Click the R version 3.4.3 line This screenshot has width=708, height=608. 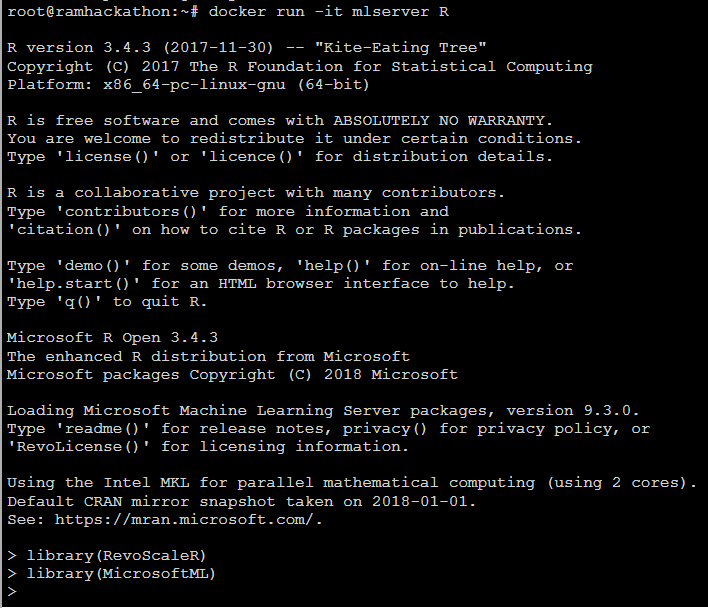click(x=247, y=48)
